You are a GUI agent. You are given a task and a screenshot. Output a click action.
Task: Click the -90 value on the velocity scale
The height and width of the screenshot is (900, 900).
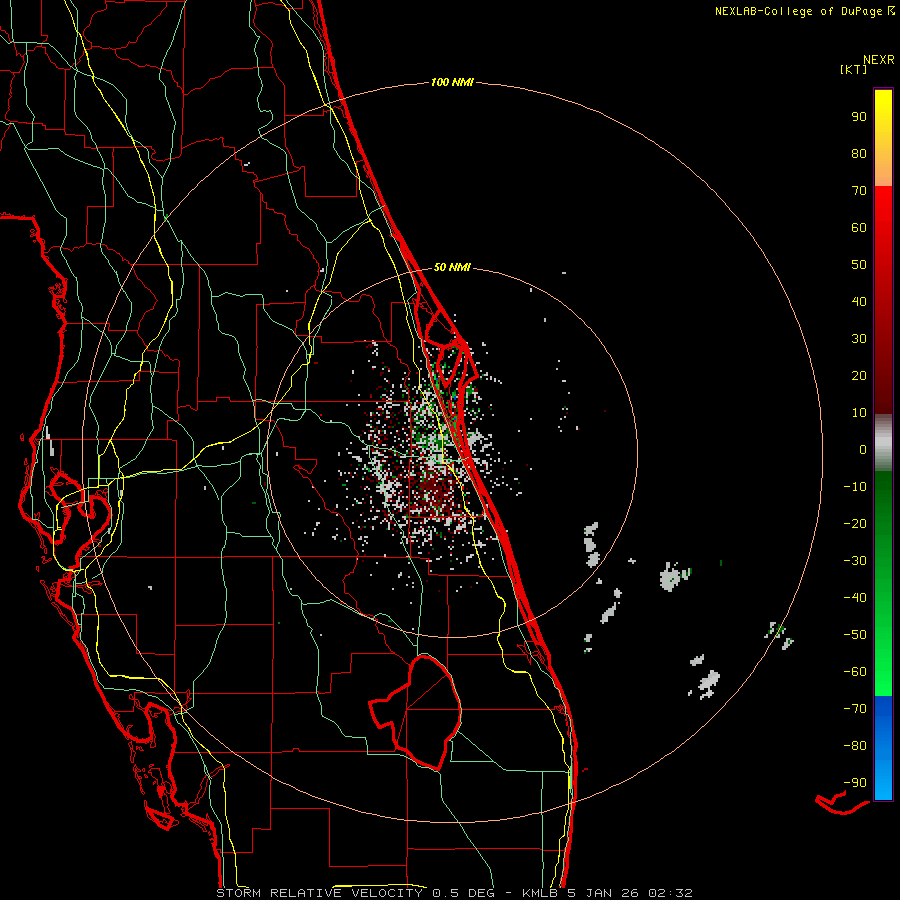tap(855, 783)
